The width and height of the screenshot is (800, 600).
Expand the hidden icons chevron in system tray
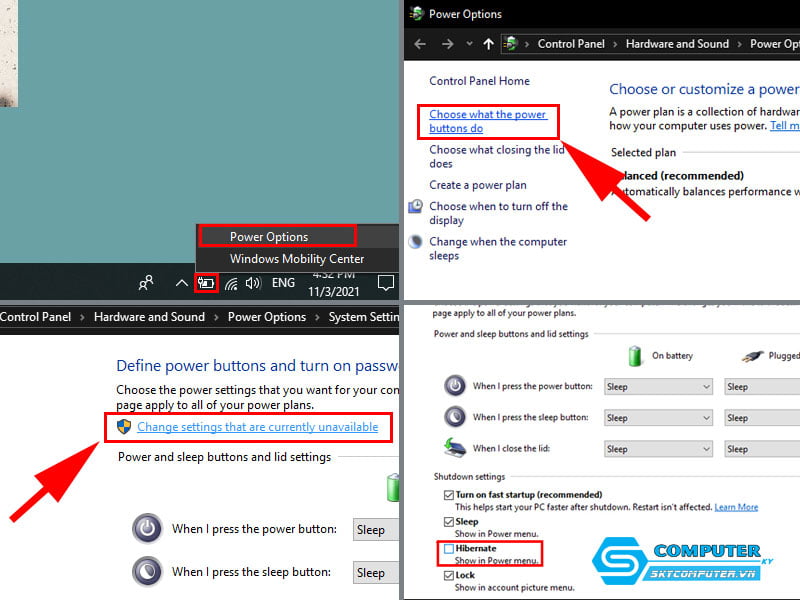[x=181, y=283]
